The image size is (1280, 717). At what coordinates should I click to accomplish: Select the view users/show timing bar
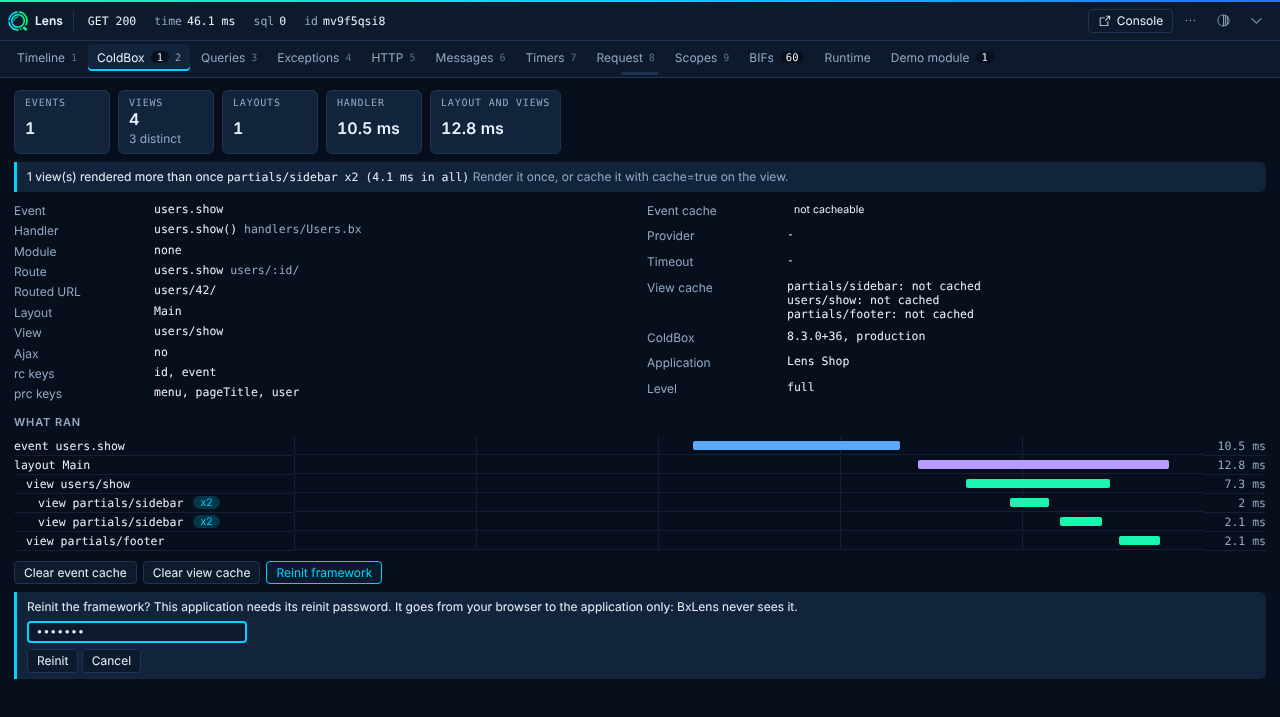(1038, 484)
